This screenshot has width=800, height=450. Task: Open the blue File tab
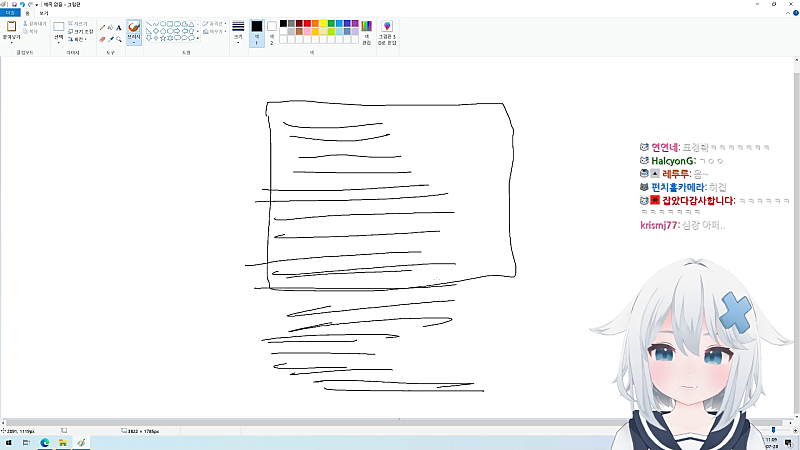[10, 13]
